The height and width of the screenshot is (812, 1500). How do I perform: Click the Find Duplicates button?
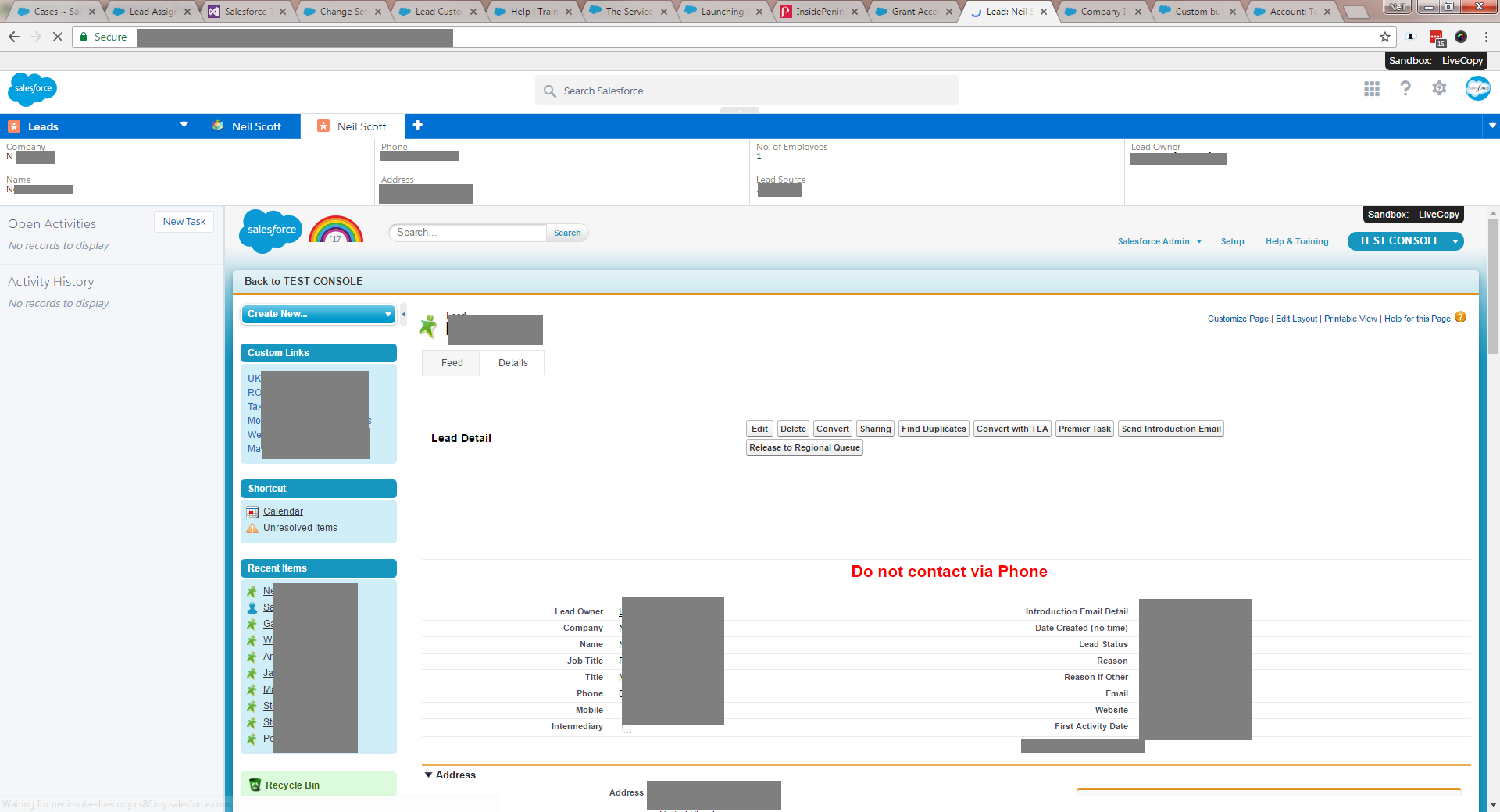pos(934,429)
